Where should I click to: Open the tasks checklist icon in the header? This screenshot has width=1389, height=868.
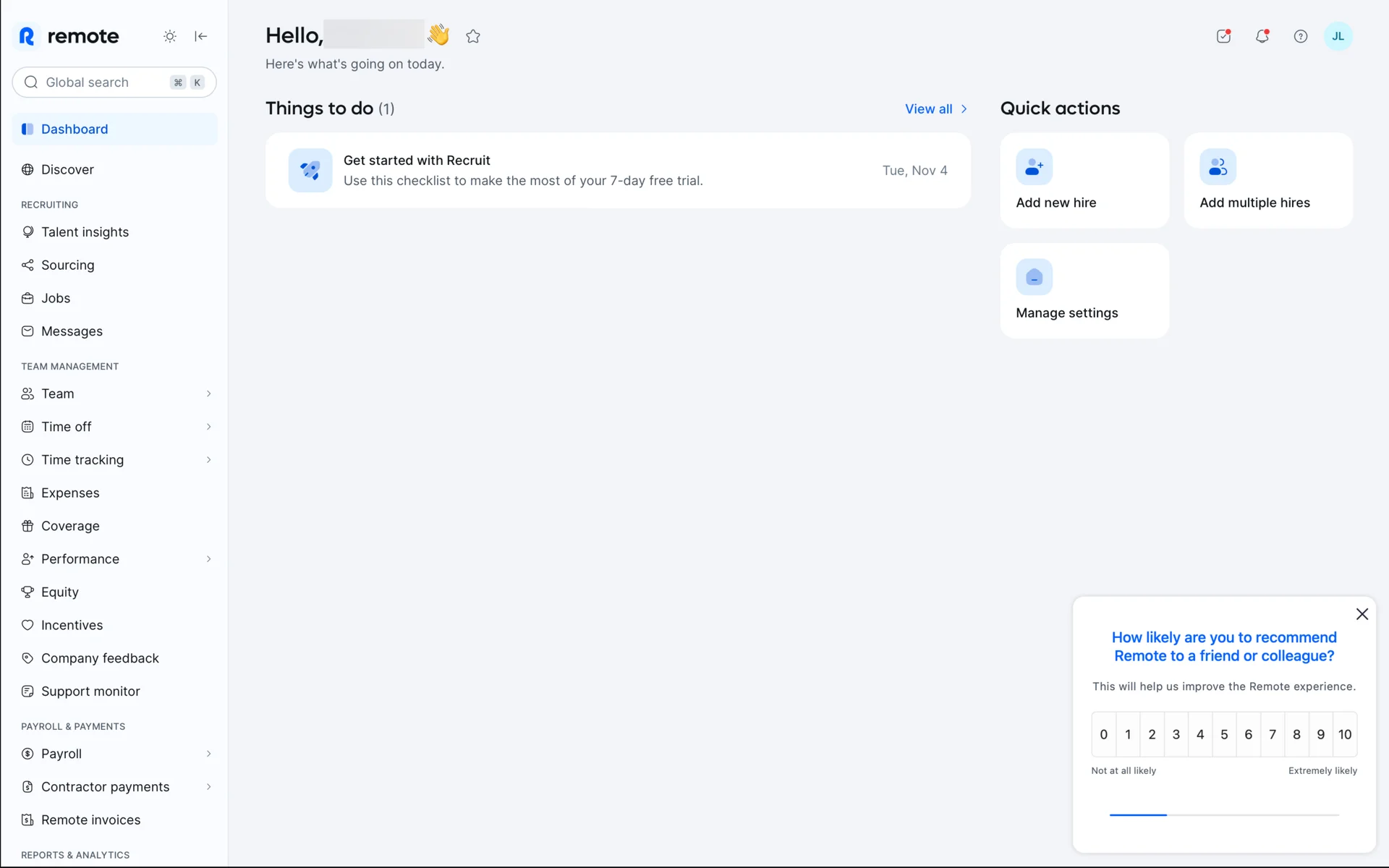pyautogui.click(x=1223, y=36)
